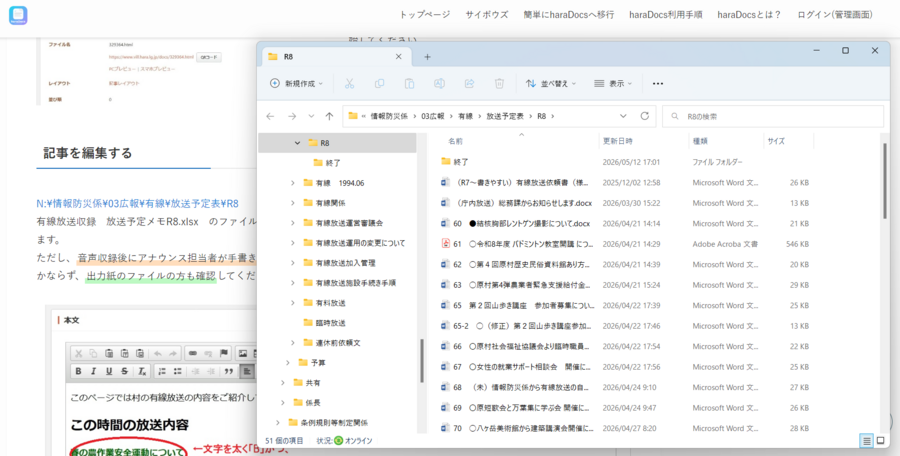Switch to large thumbnails view icon in status bar

point(880,440)
